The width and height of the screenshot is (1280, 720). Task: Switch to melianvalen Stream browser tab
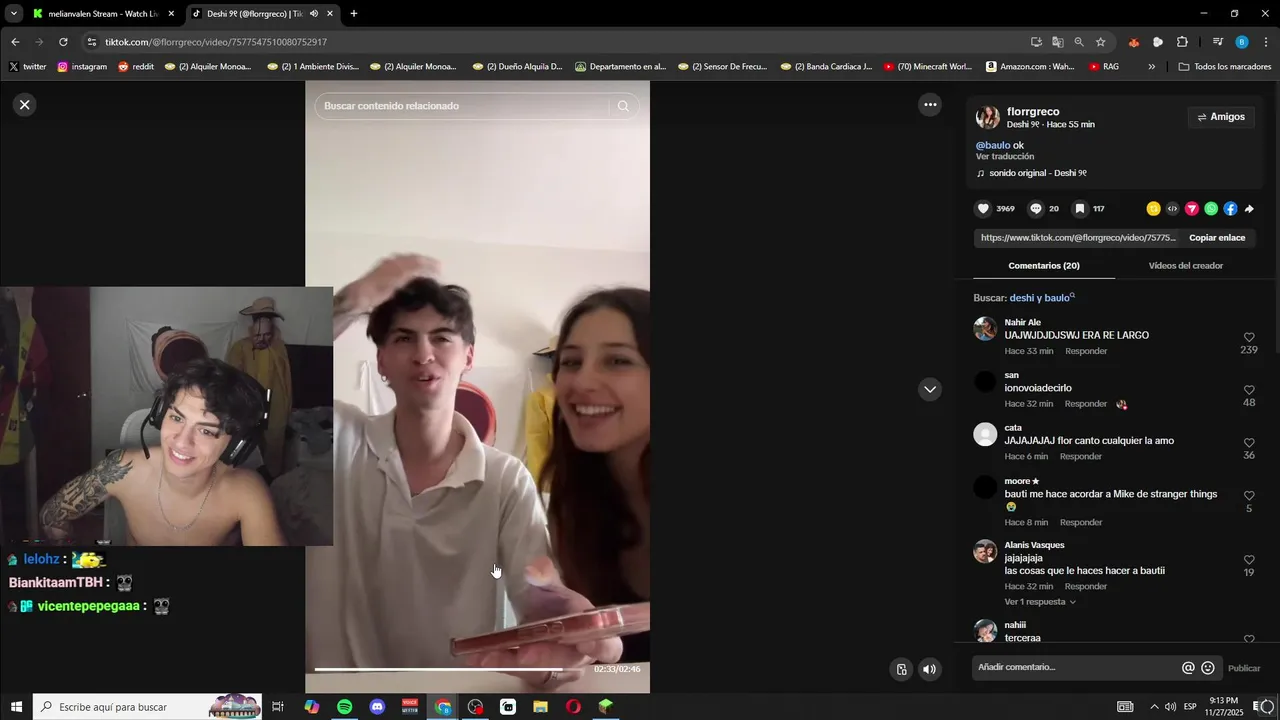point(103,14)
